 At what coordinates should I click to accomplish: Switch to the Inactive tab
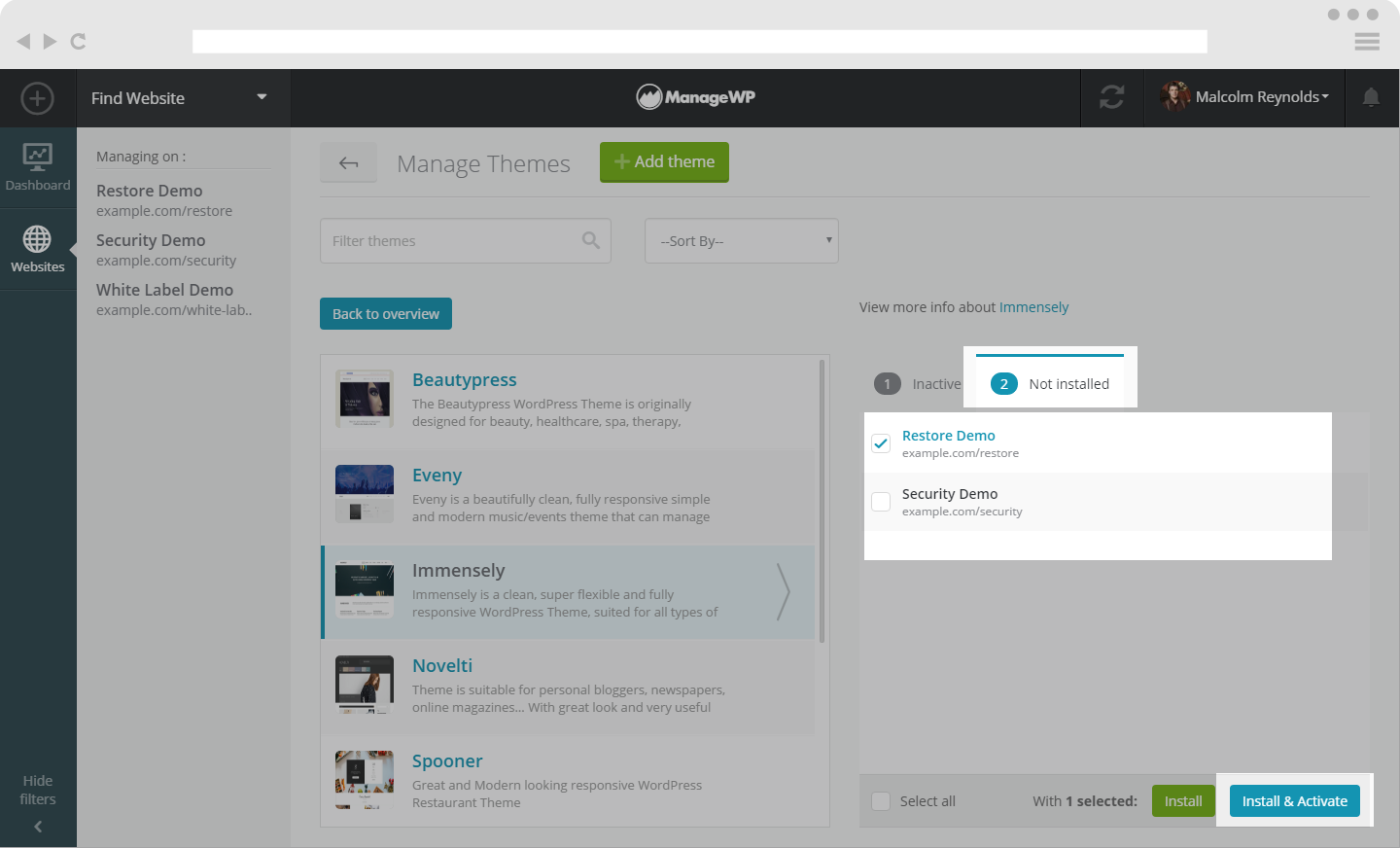[x=917, y=384]
